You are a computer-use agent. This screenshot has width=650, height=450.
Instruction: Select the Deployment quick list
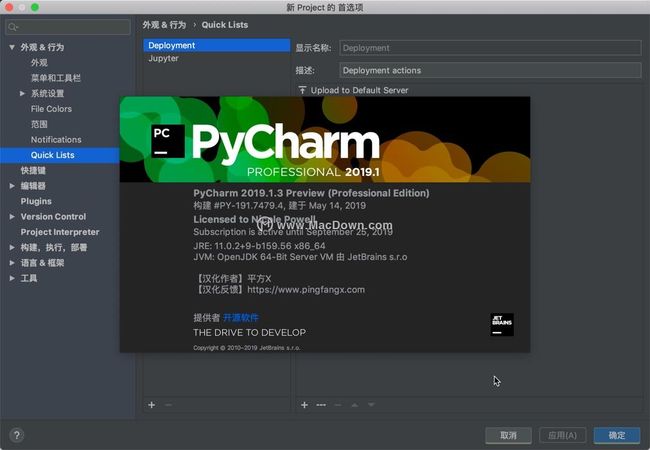pos(216,45)
